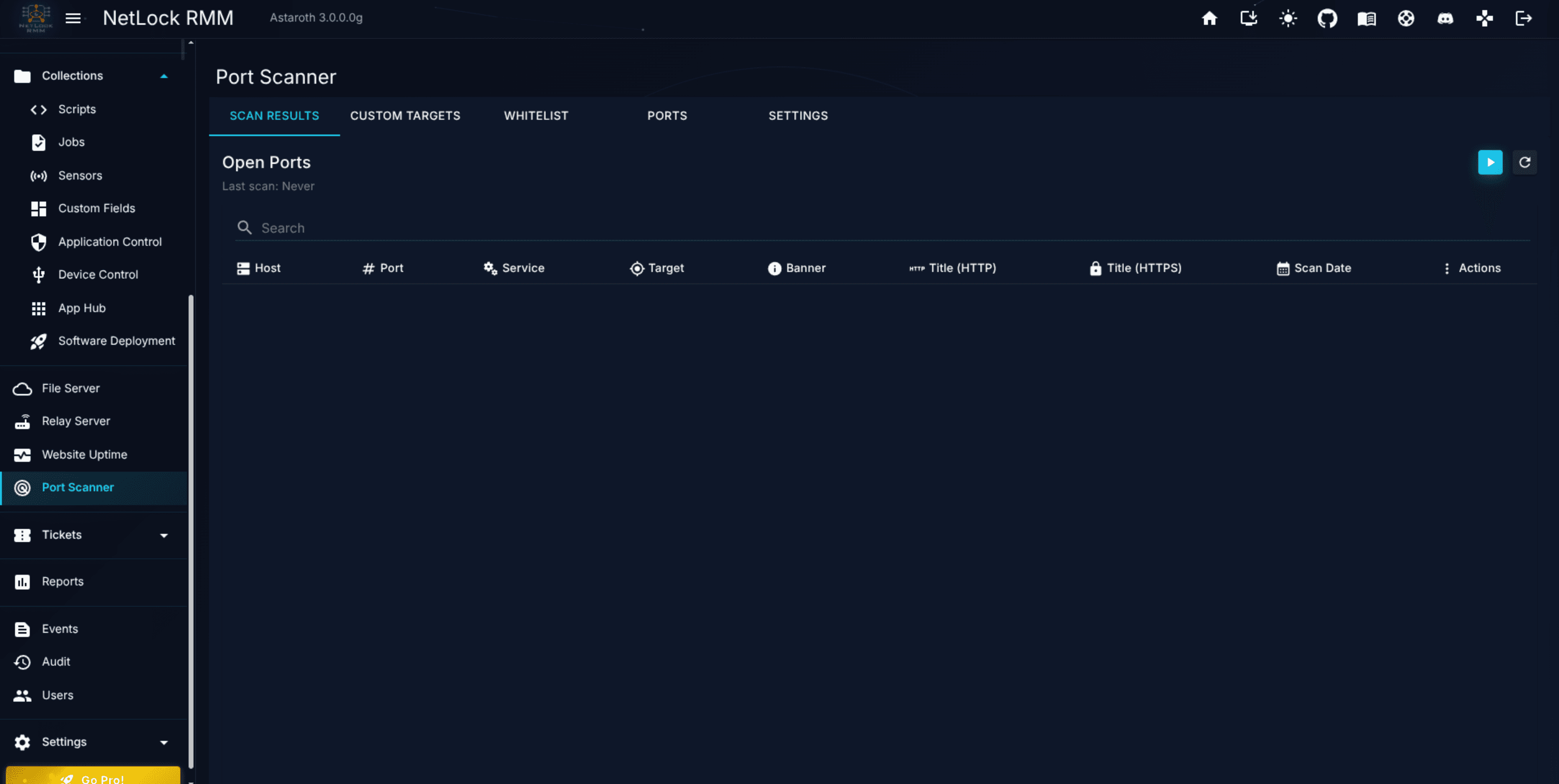Screen dimensions: 1559x784
Task: Sort by the Port column header
Action: (383, 268)
